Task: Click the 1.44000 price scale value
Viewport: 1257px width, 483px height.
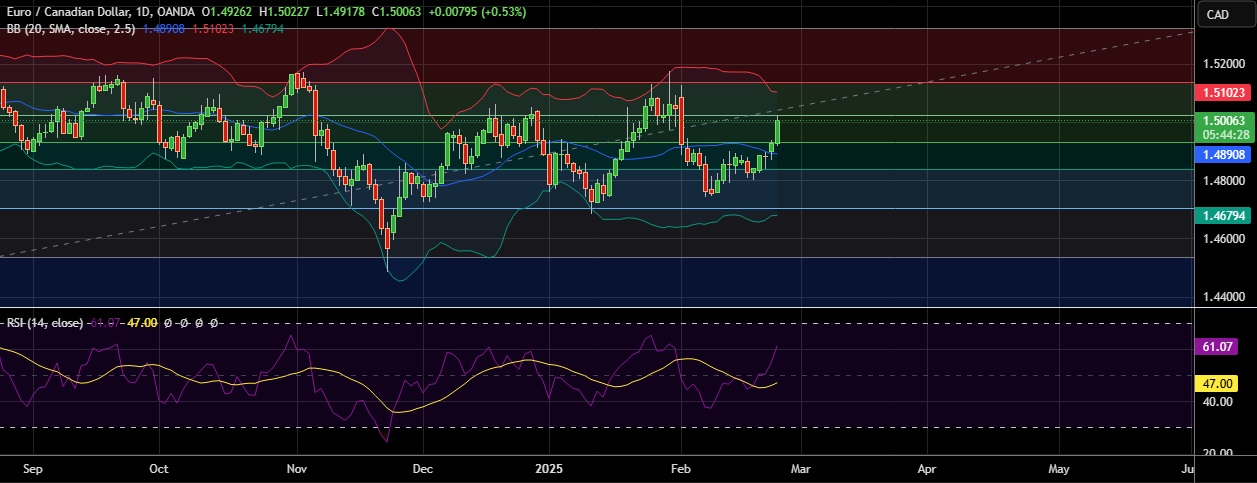Action: tap(1224, 297)
